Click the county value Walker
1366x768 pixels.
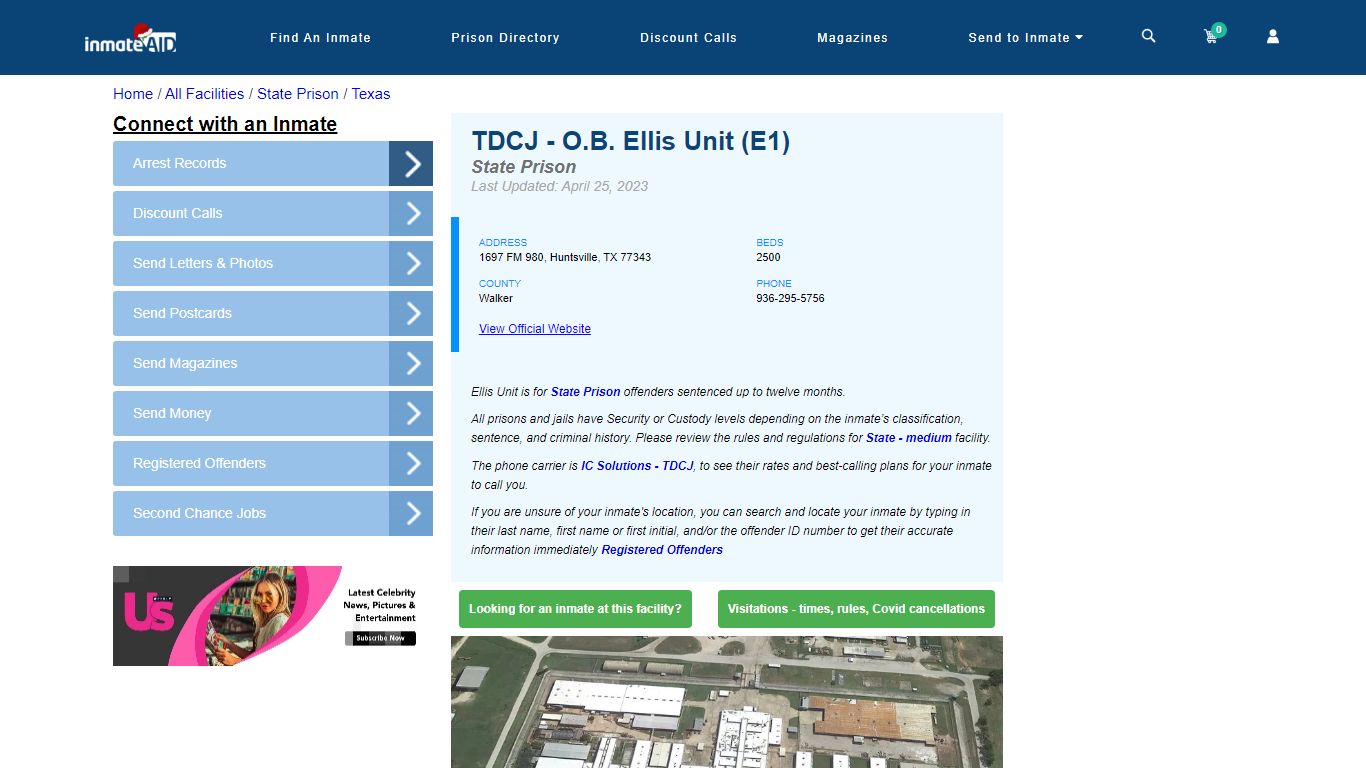pyautogui.click(x=496, y=298)
